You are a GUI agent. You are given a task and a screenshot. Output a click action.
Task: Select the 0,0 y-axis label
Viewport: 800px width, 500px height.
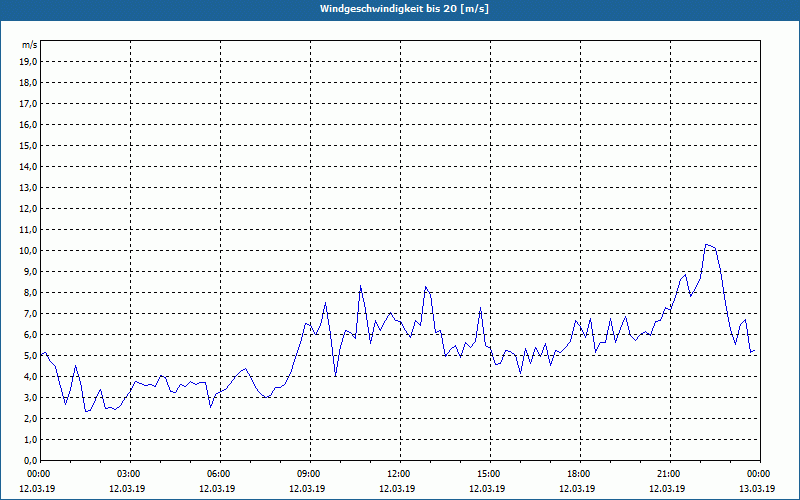pyautogui.click(x=31, y=460)
